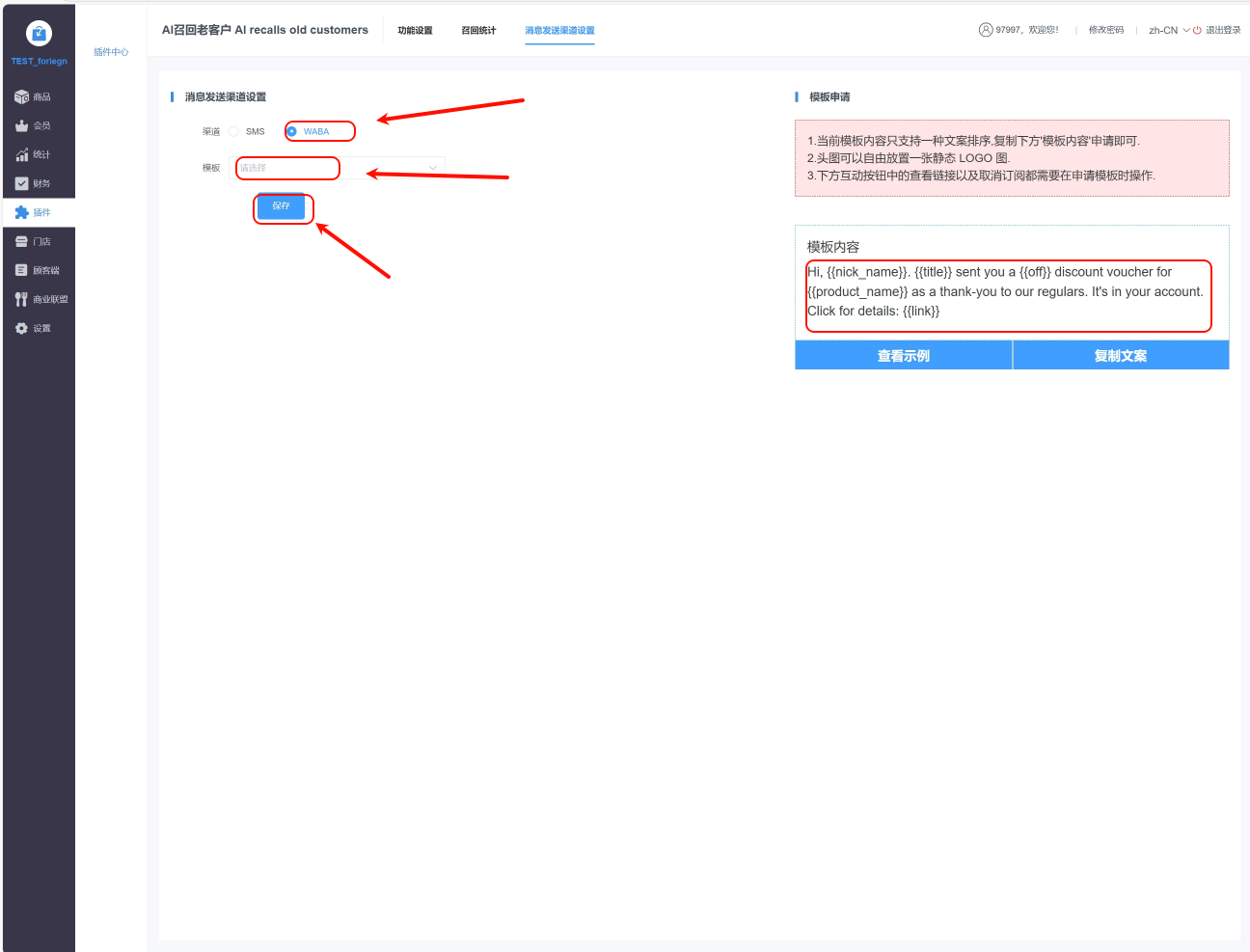Click the red power logout icon
This screenshot has width=1250, height=952.
point(1197,31)
